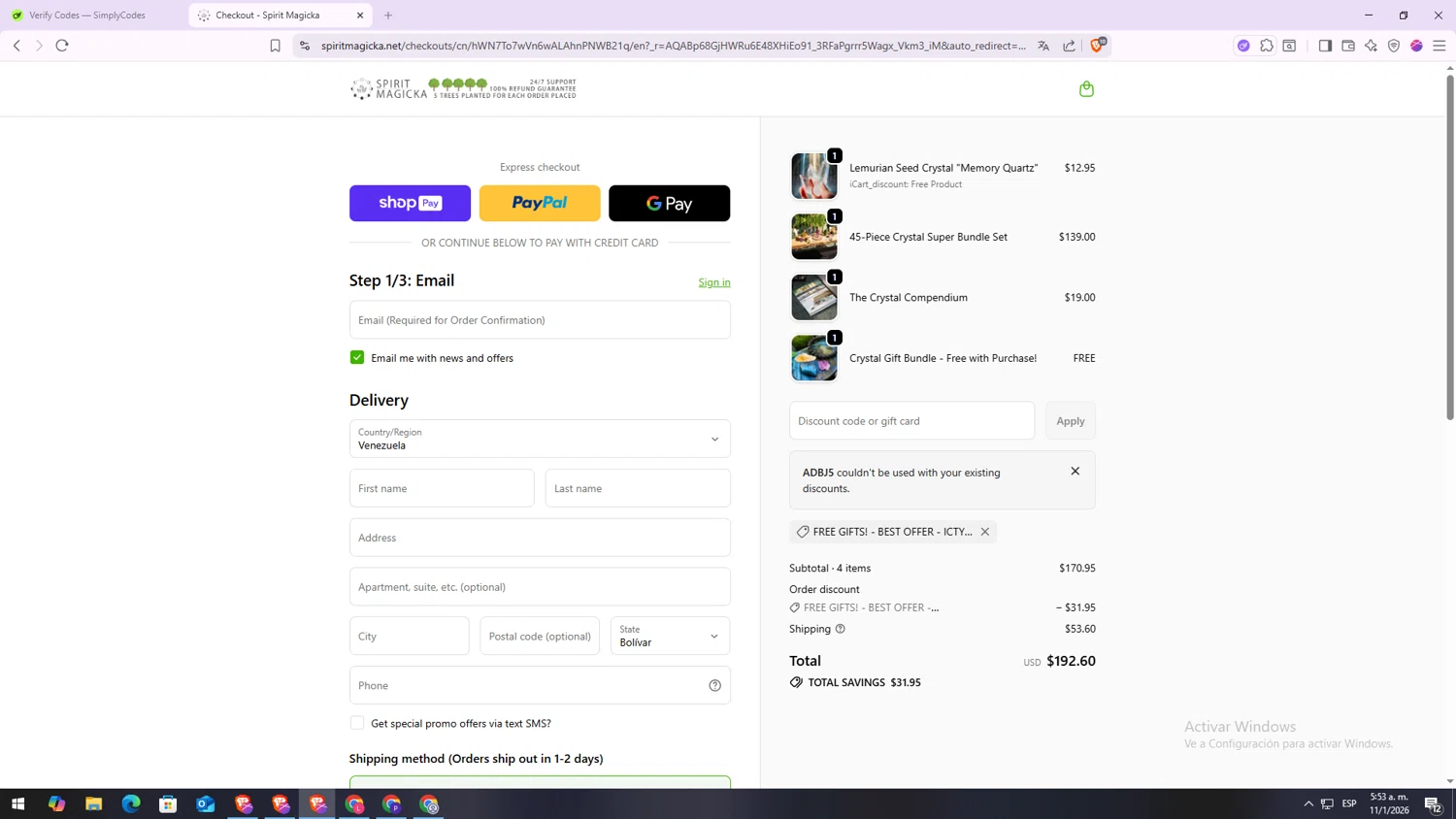Launch Microsoft Edge from taskbar

tap(131, 803)
